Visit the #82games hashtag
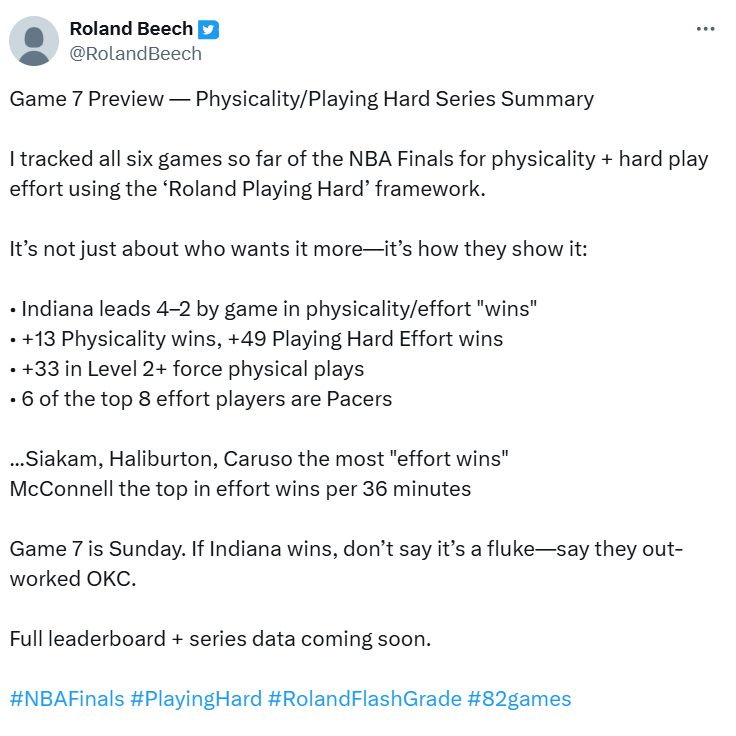This screenshot has width=736, height=736. pos(519,698)
